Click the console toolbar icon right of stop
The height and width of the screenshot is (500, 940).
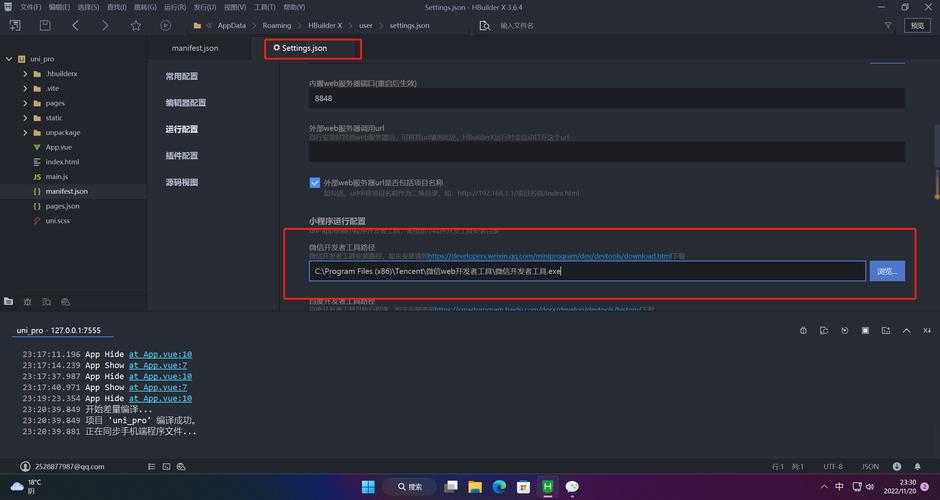click(x=886, y=330)
